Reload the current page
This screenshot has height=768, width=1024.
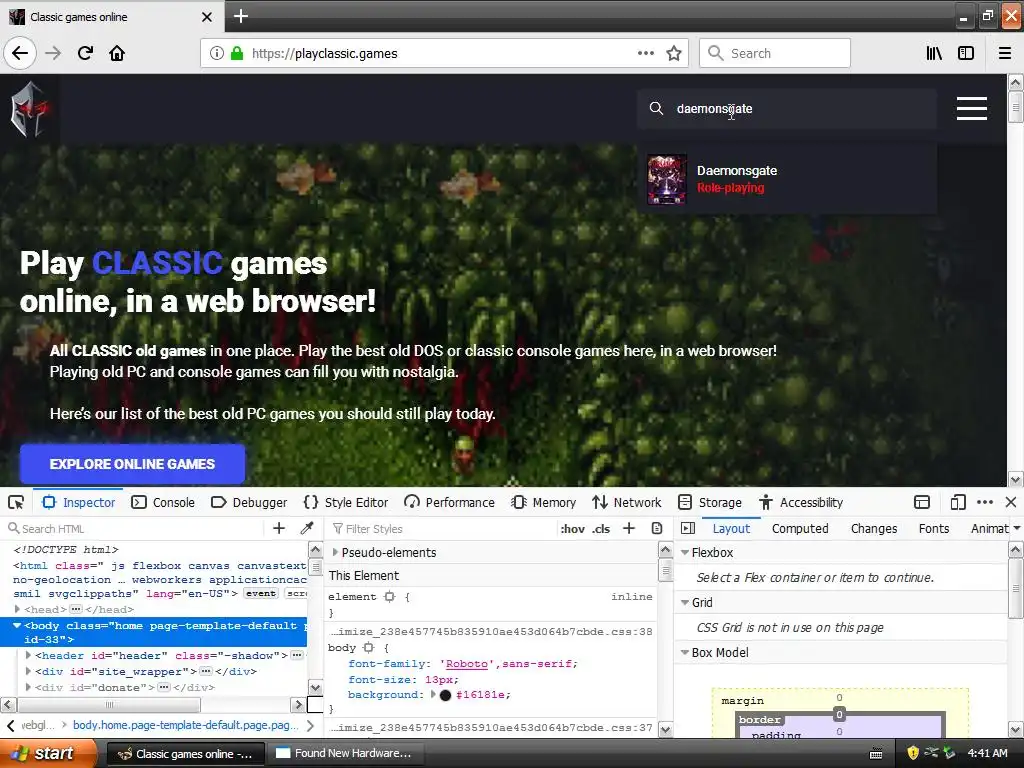85,53
